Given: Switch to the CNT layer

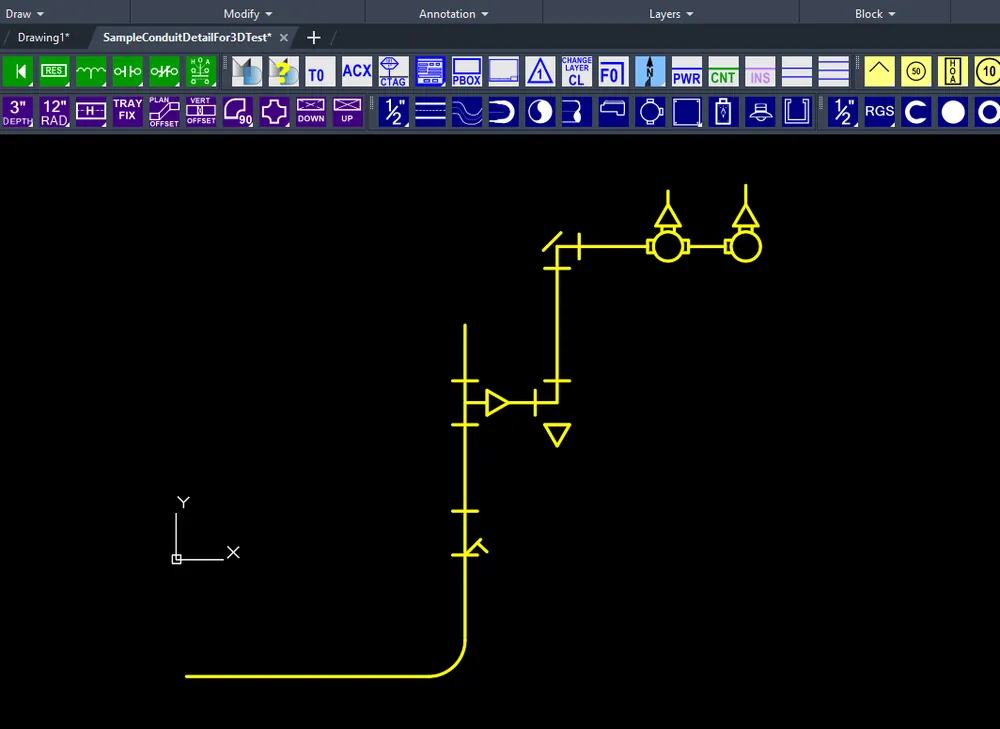Looking at the screenshot, I should (723, 71).
